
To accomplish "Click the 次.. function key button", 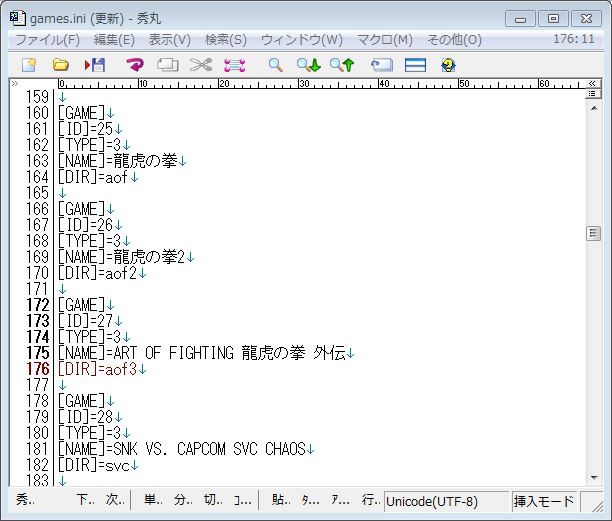I will coord(115,500).
